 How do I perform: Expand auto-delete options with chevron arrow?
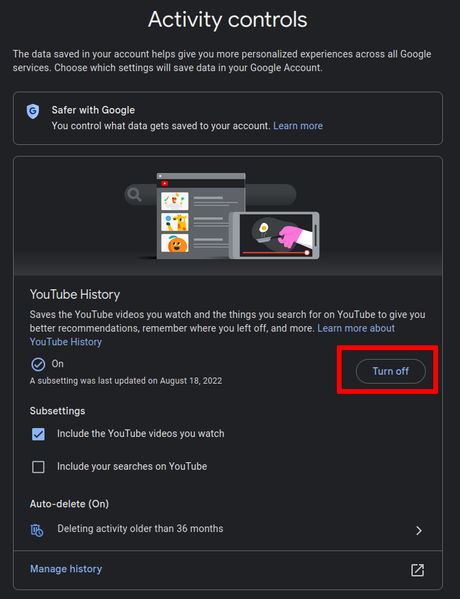click(x=419, y=530)
